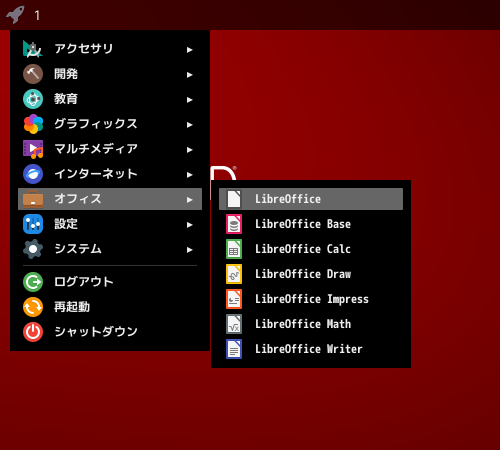Click the LibreOffice Base database icon
The height and width of the screenshot is (450, 500).
coord(234,224)
